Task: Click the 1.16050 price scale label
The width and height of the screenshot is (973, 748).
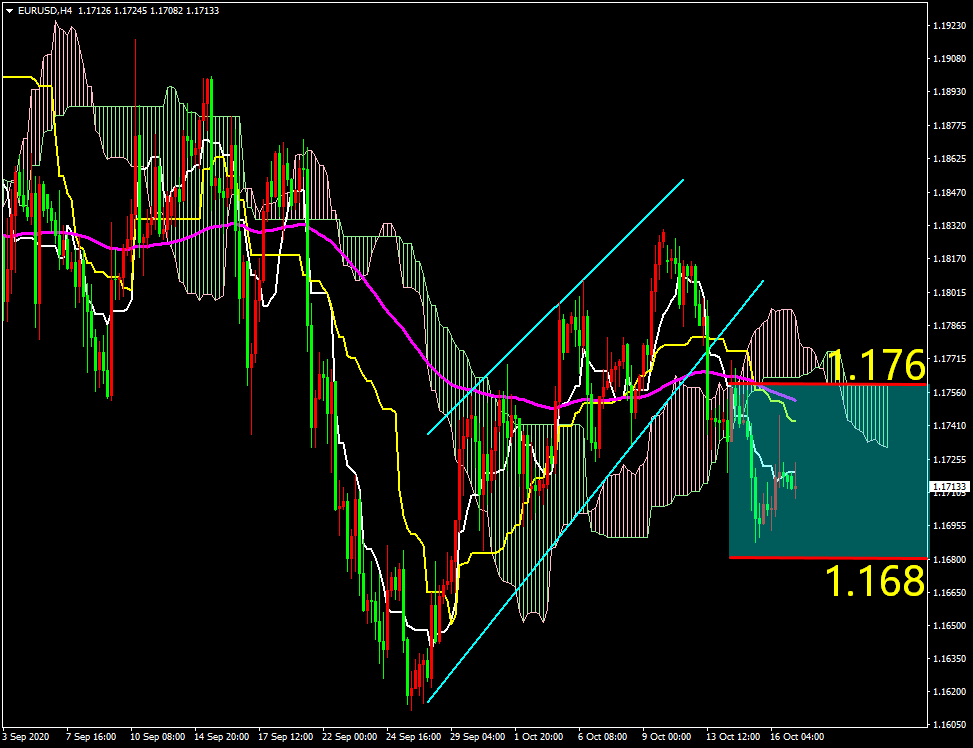Action: click(x=949, y=725)
